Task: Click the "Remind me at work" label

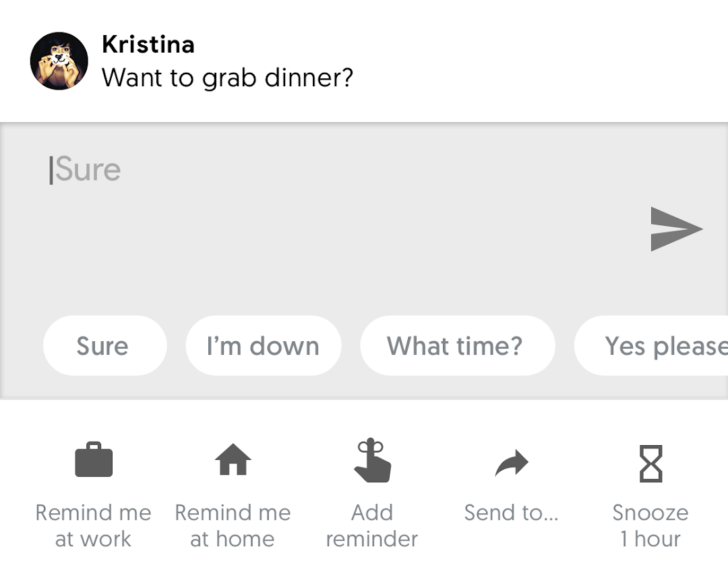Action: pos(94,526)
